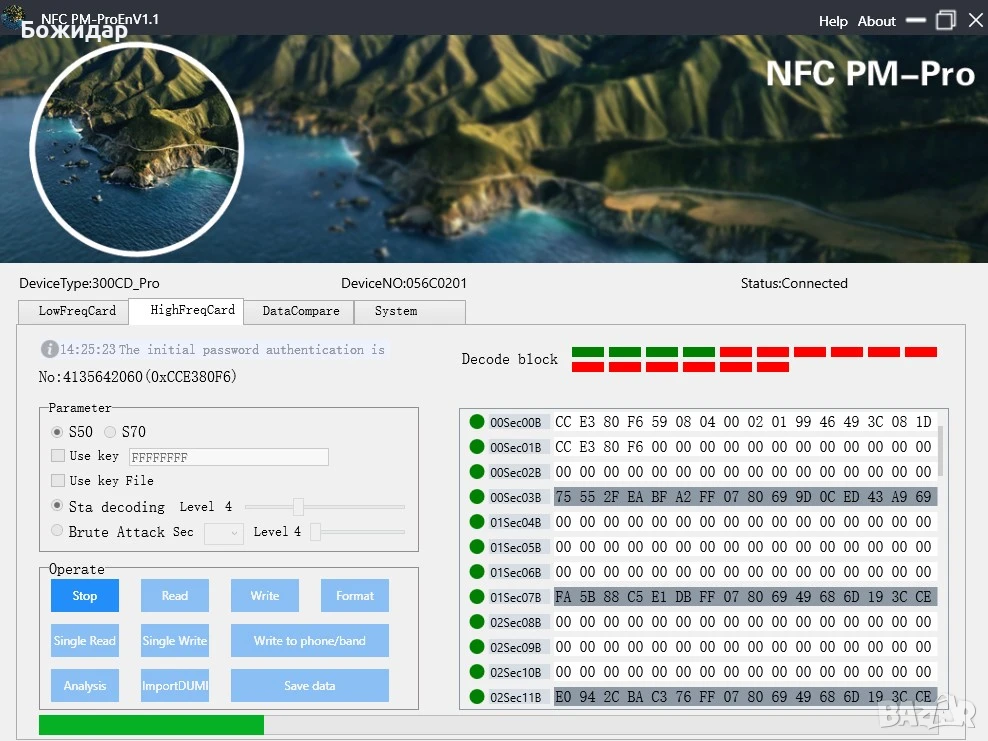This screenshot has height=741, width=988.
Task: Click the 14:25:23 log message text
Action: (222, 349)
